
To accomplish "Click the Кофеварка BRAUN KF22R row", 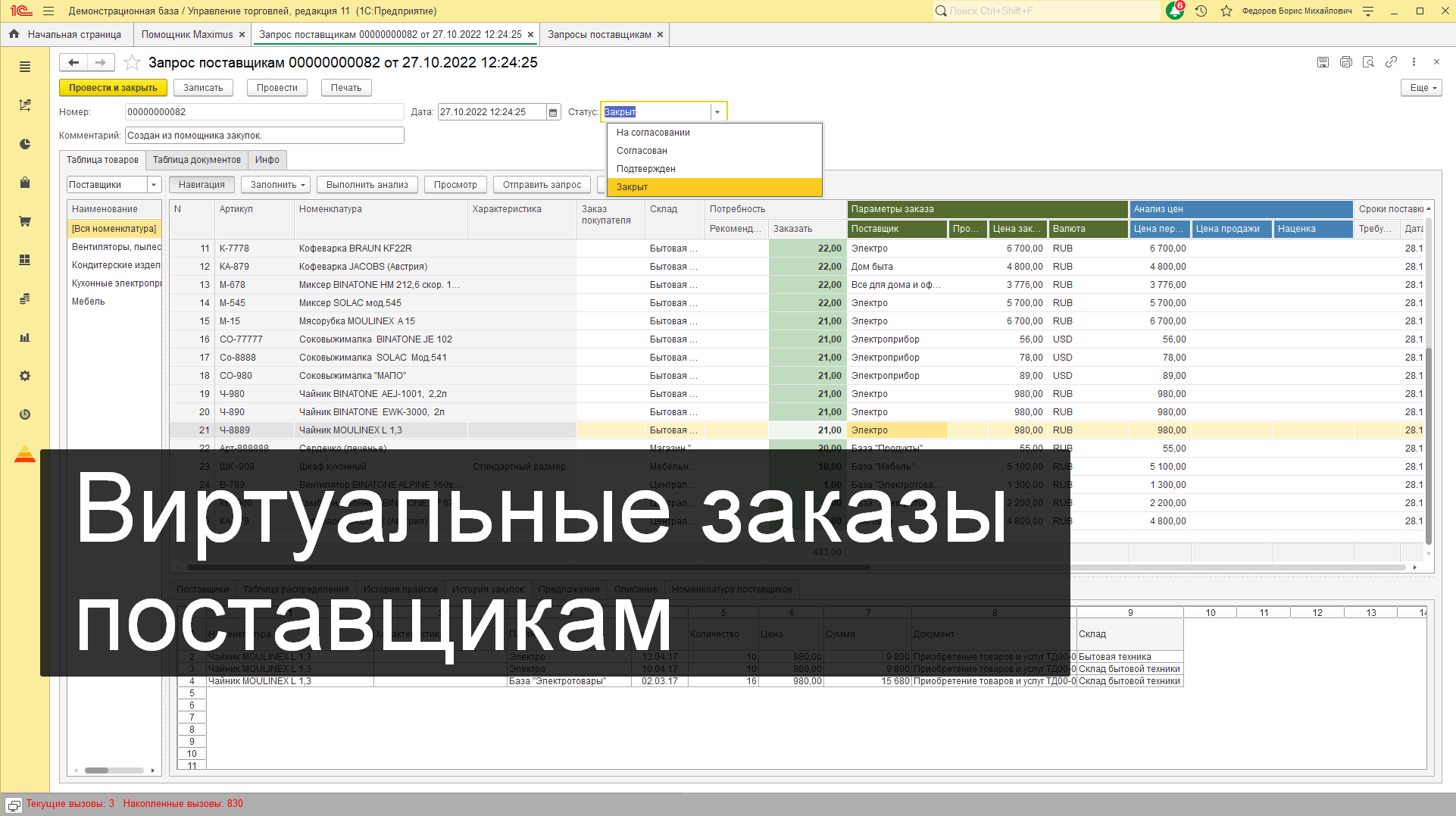I will point(796,249).
